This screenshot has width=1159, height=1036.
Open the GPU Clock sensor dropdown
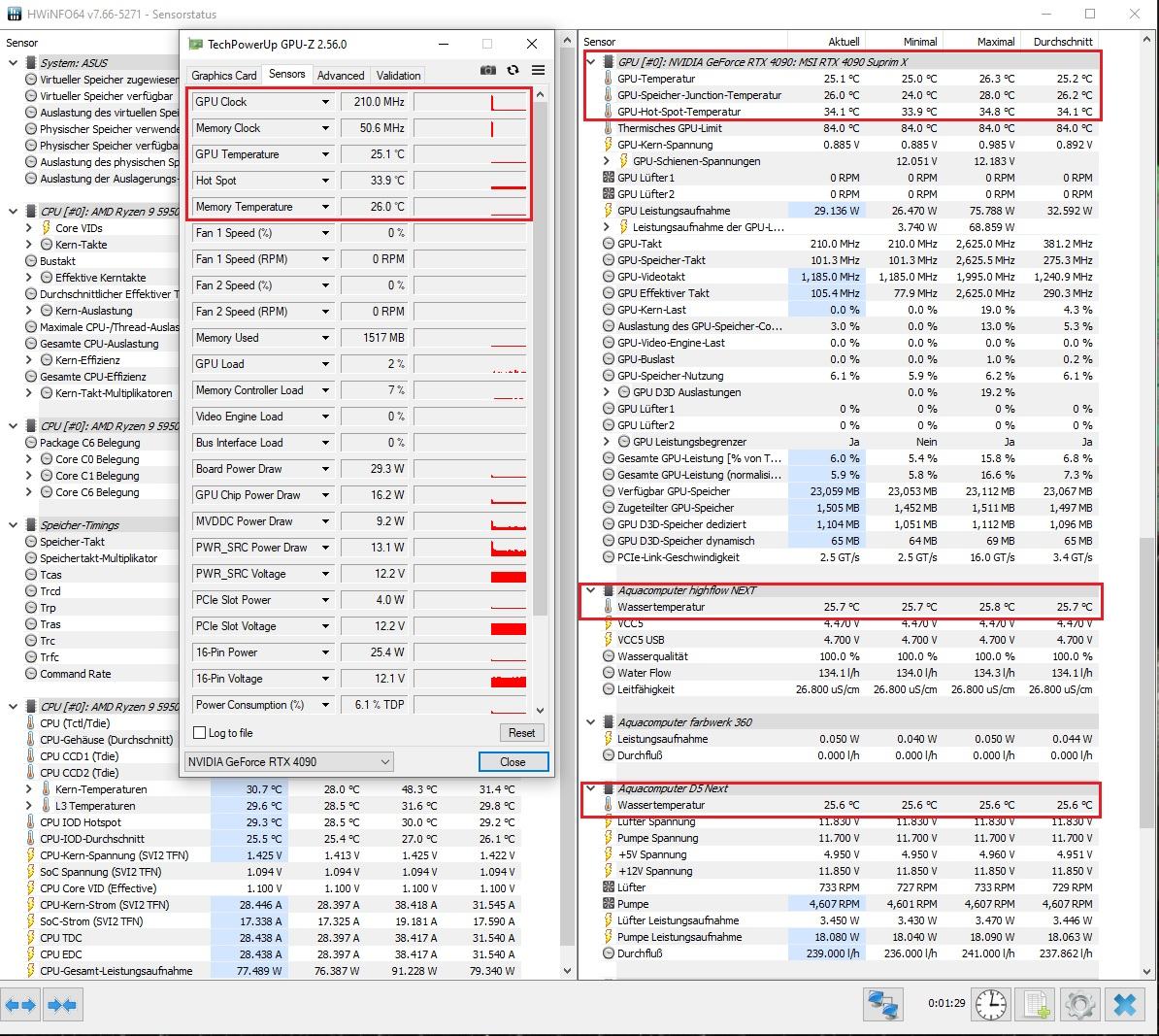[325, 102]
